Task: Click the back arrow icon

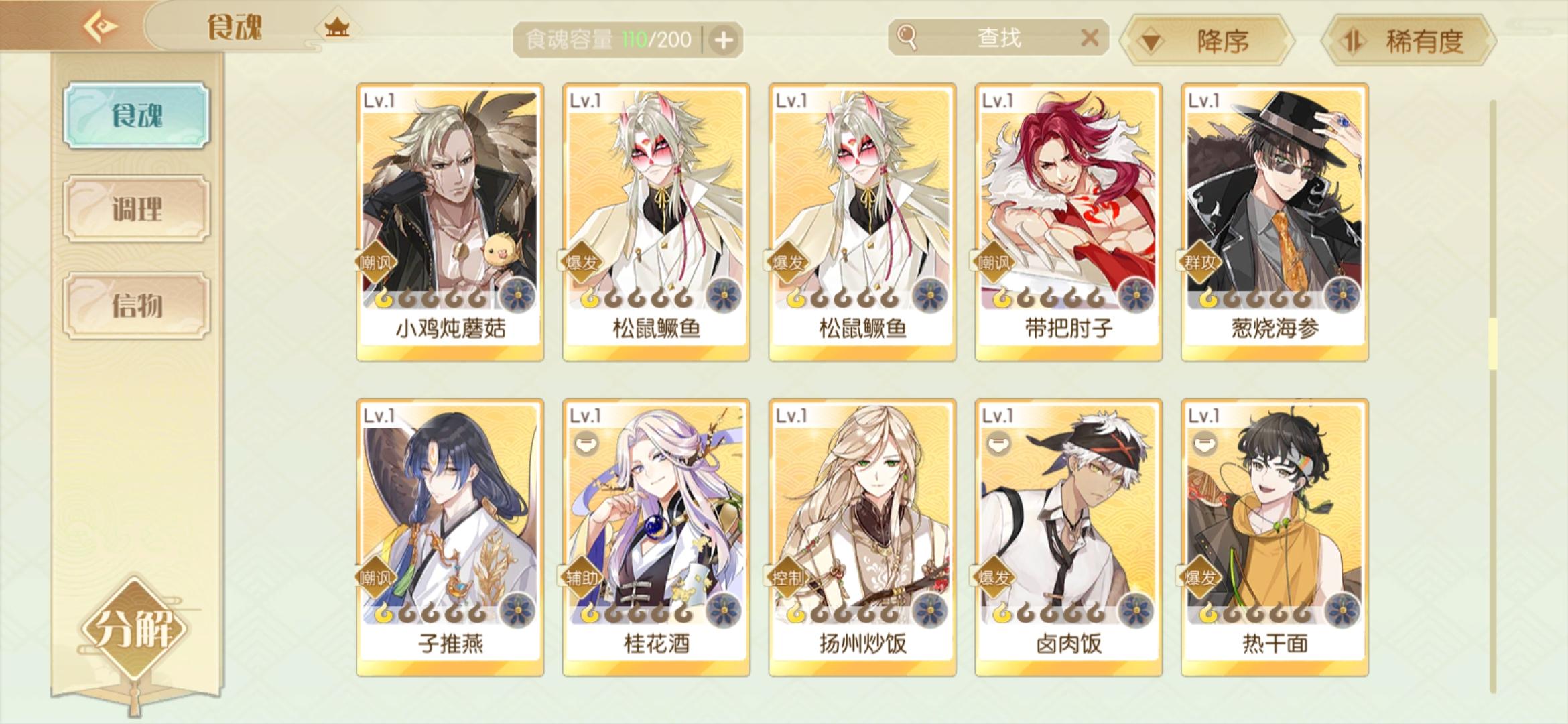Action: 101,27
